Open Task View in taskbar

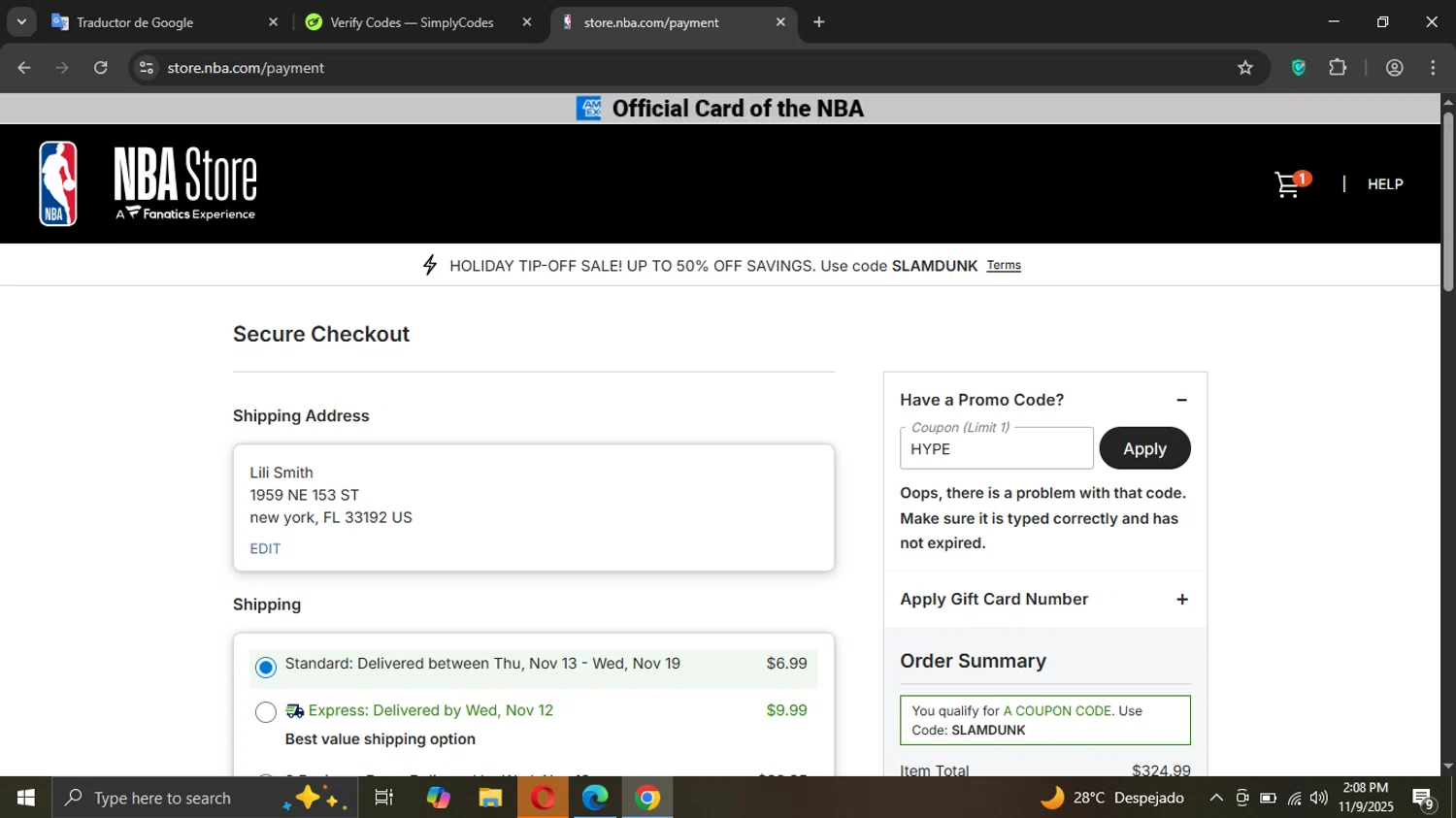[384, 798]
